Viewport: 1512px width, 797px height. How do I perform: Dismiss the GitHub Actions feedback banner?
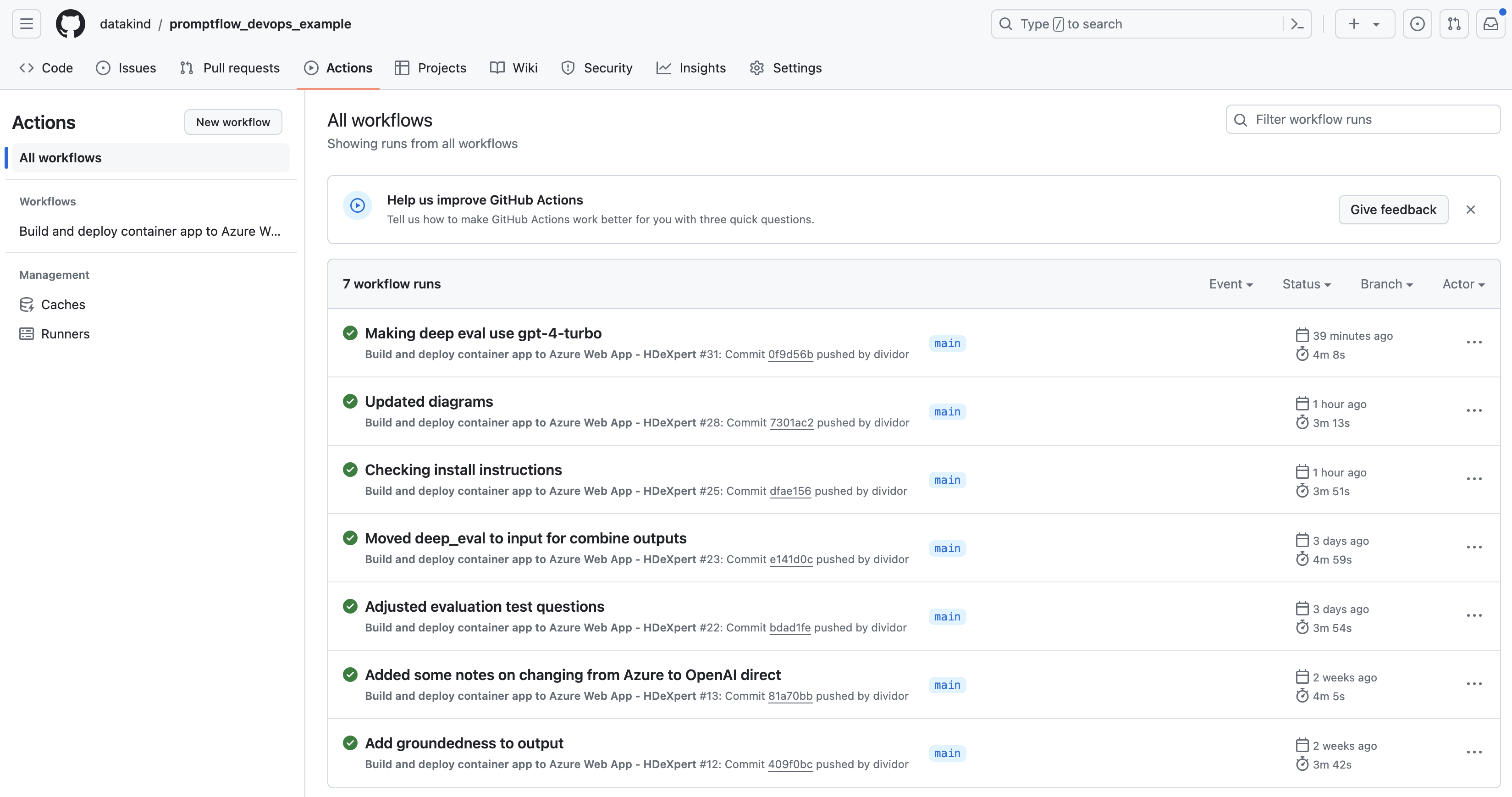(1470, 210)
